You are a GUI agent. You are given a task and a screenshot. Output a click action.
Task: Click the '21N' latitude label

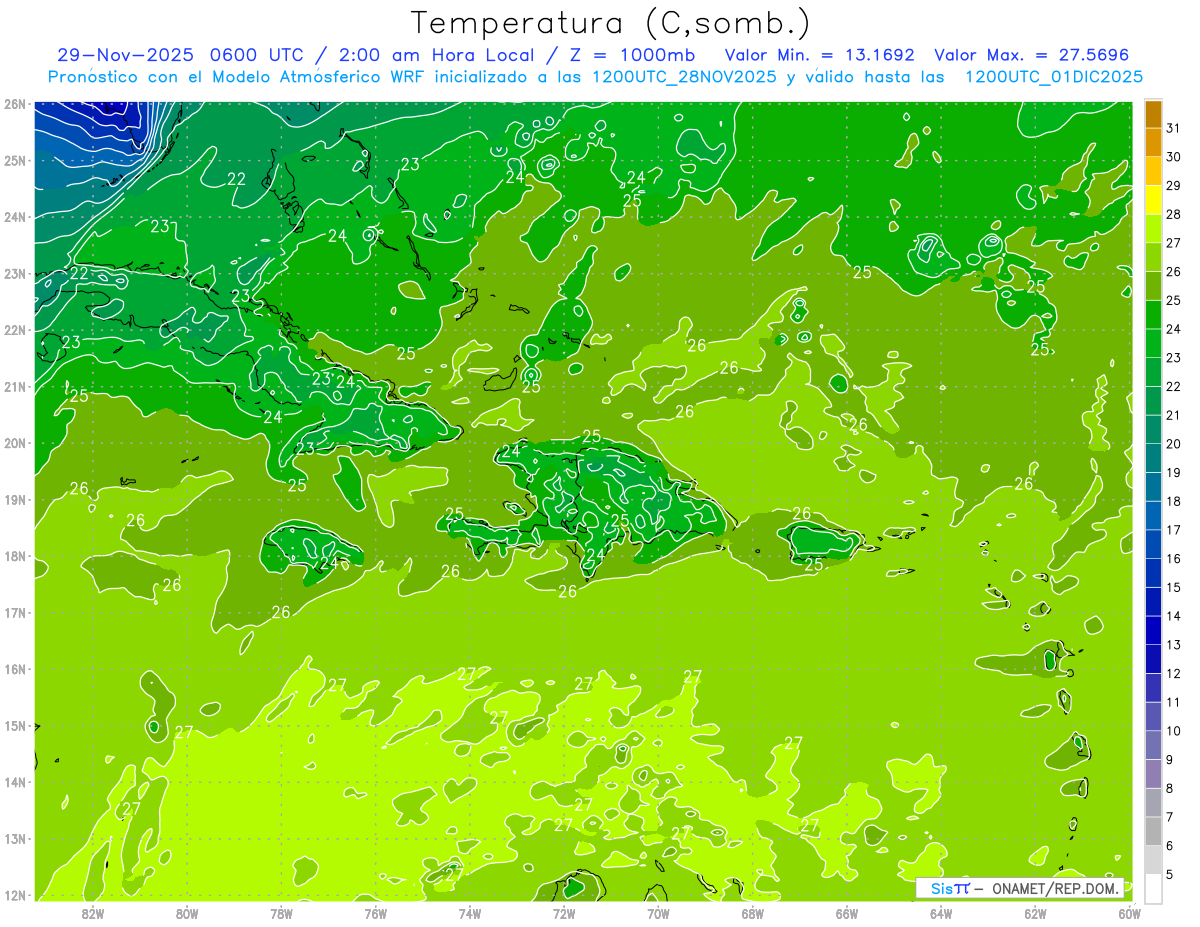(x=14, y=387)
